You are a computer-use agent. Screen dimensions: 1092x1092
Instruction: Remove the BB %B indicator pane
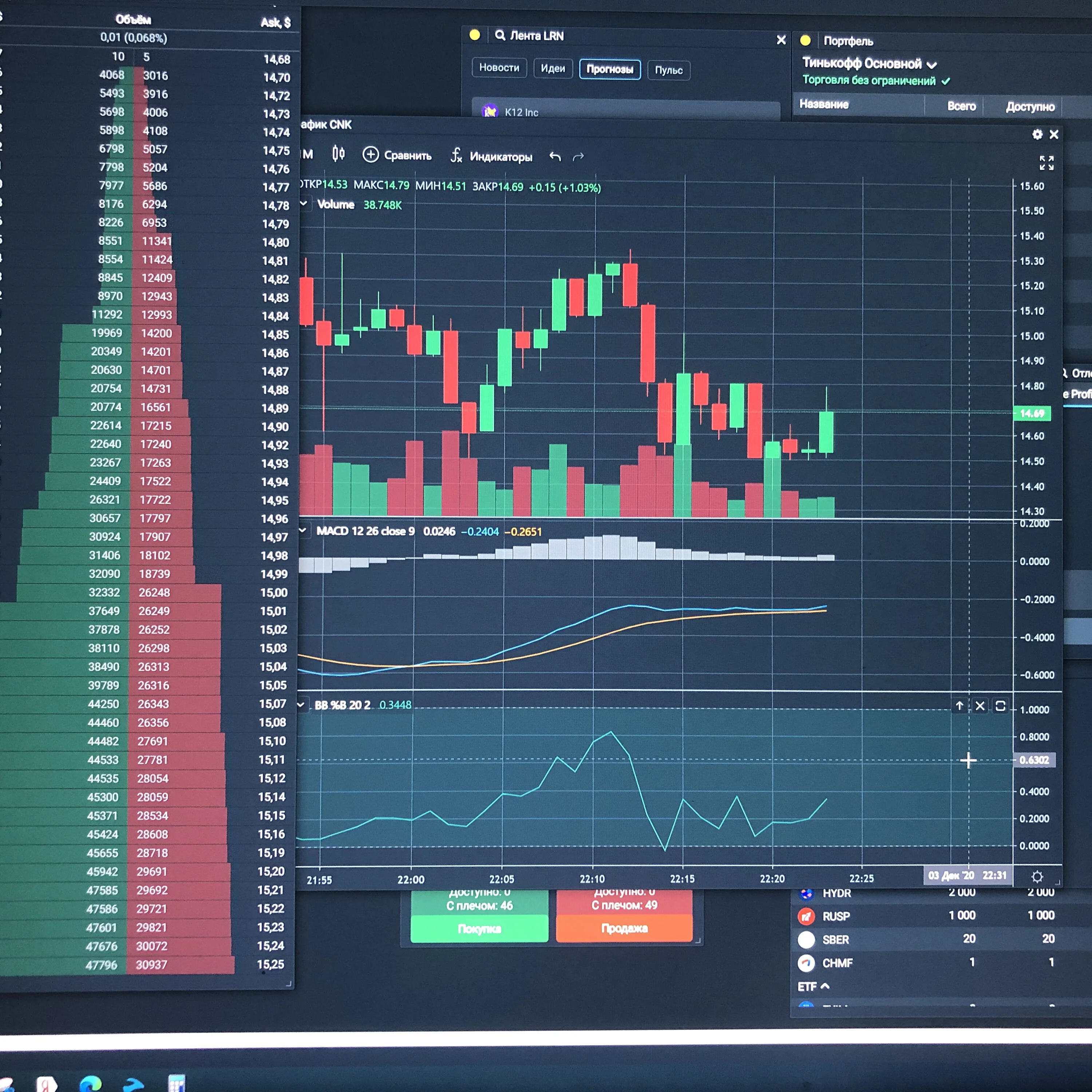(x=980, y=705)
